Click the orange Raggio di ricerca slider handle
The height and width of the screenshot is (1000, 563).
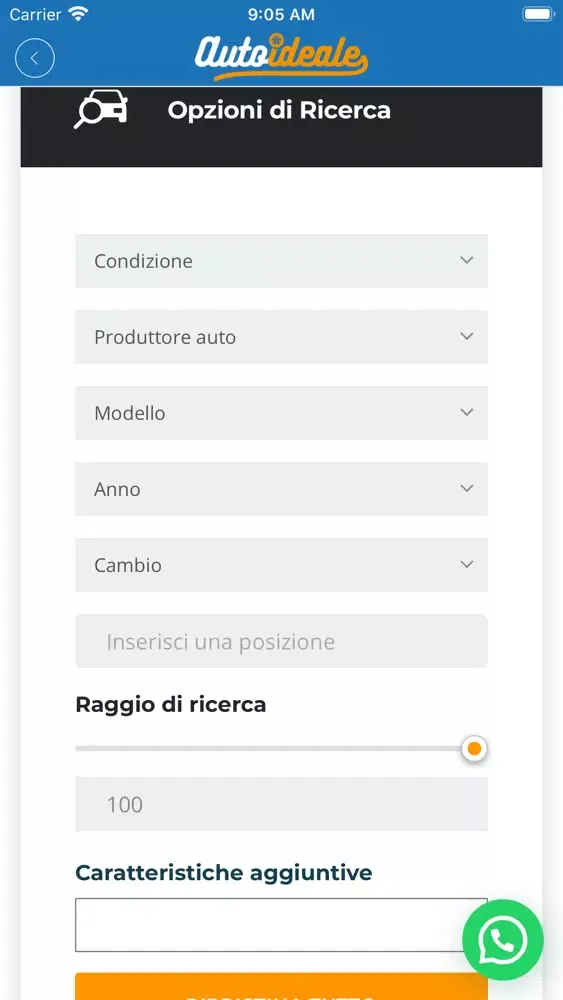474,749
